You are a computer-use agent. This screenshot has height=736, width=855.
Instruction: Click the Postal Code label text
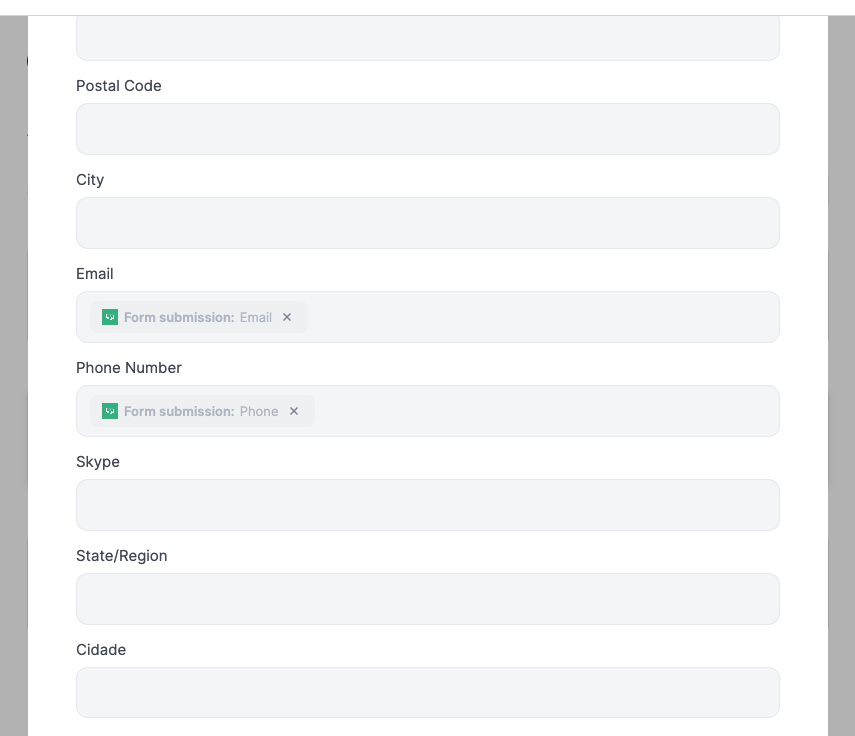click(118, 86)
